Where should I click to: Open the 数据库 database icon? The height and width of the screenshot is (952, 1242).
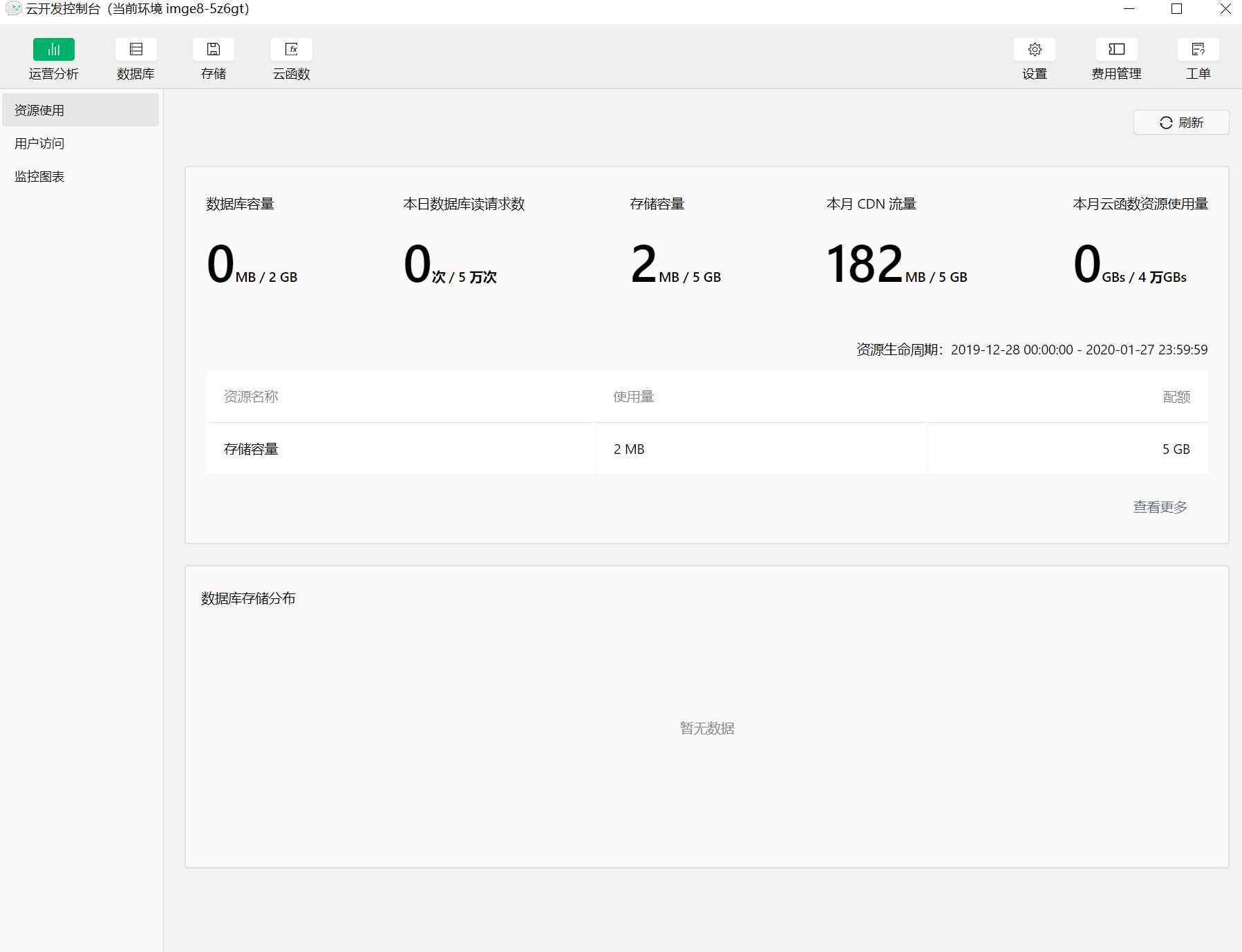pos(135,49)
